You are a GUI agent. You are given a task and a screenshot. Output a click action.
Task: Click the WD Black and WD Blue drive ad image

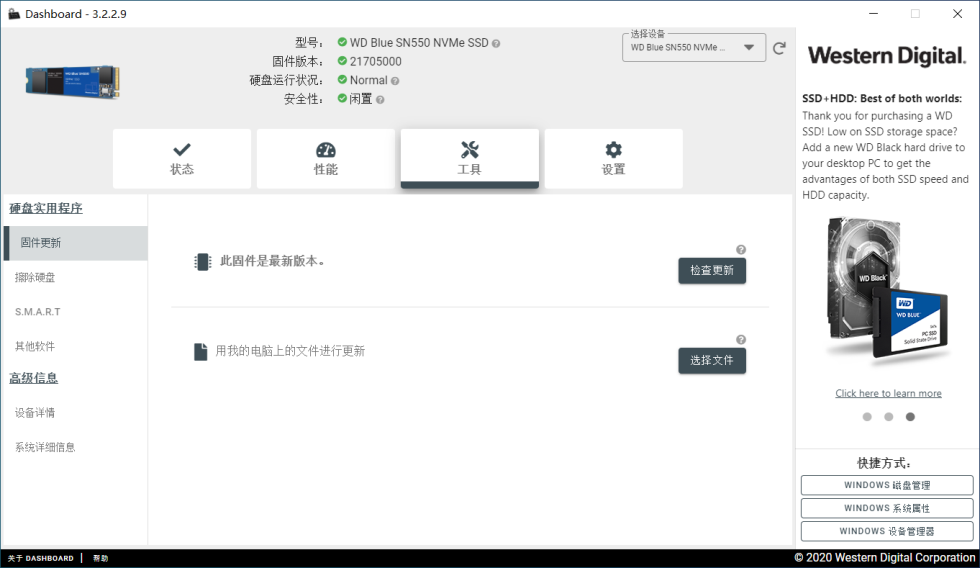pos(888,291)
